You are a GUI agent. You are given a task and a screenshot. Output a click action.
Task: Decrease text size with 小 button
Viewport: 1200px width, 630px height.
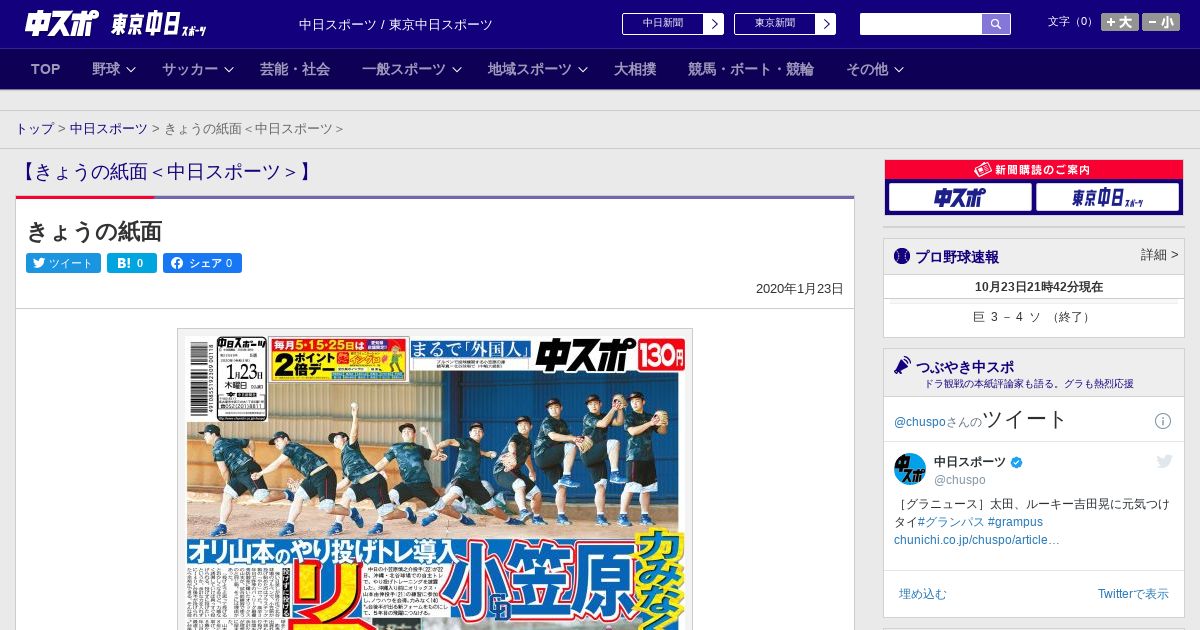point(1161,22)
